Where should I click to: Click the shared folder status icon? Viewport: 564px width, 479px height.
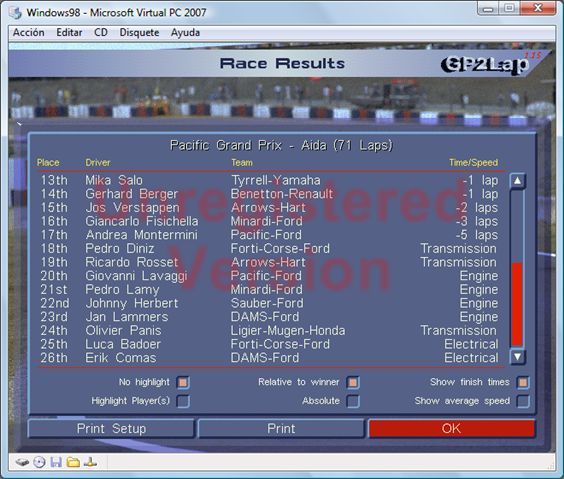pyautogui.click(x=73, y=462)
